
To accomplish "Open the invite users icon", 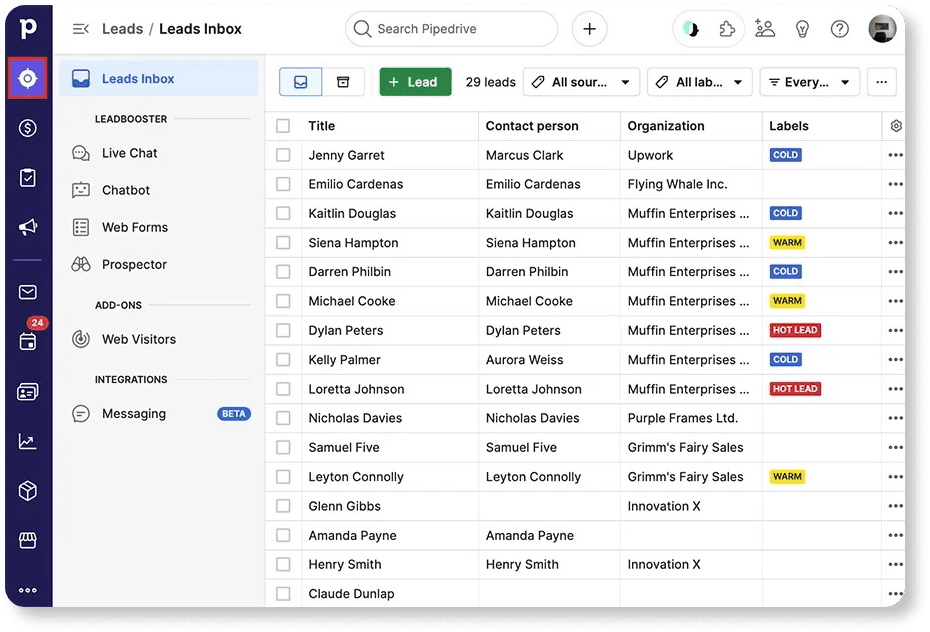I will (765, 28).
